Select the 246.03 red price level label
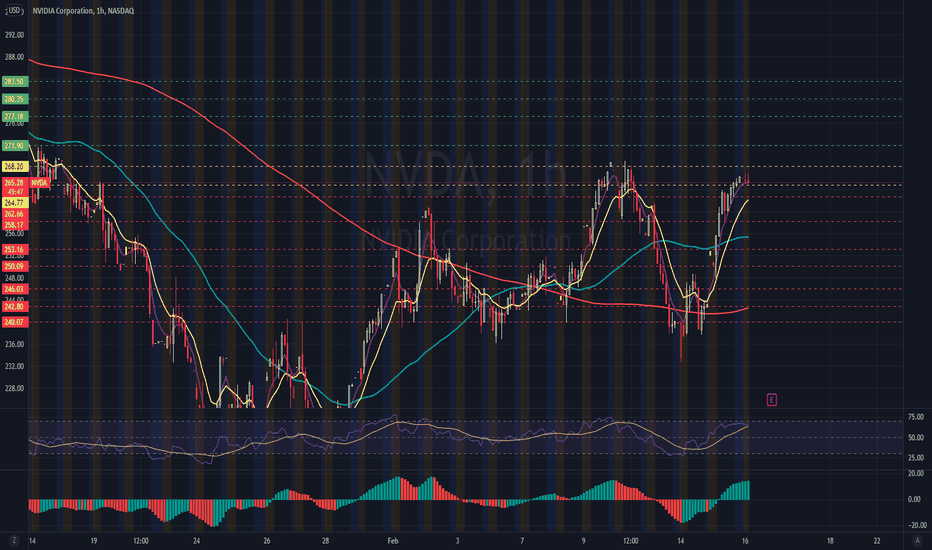 click(14, 289)
